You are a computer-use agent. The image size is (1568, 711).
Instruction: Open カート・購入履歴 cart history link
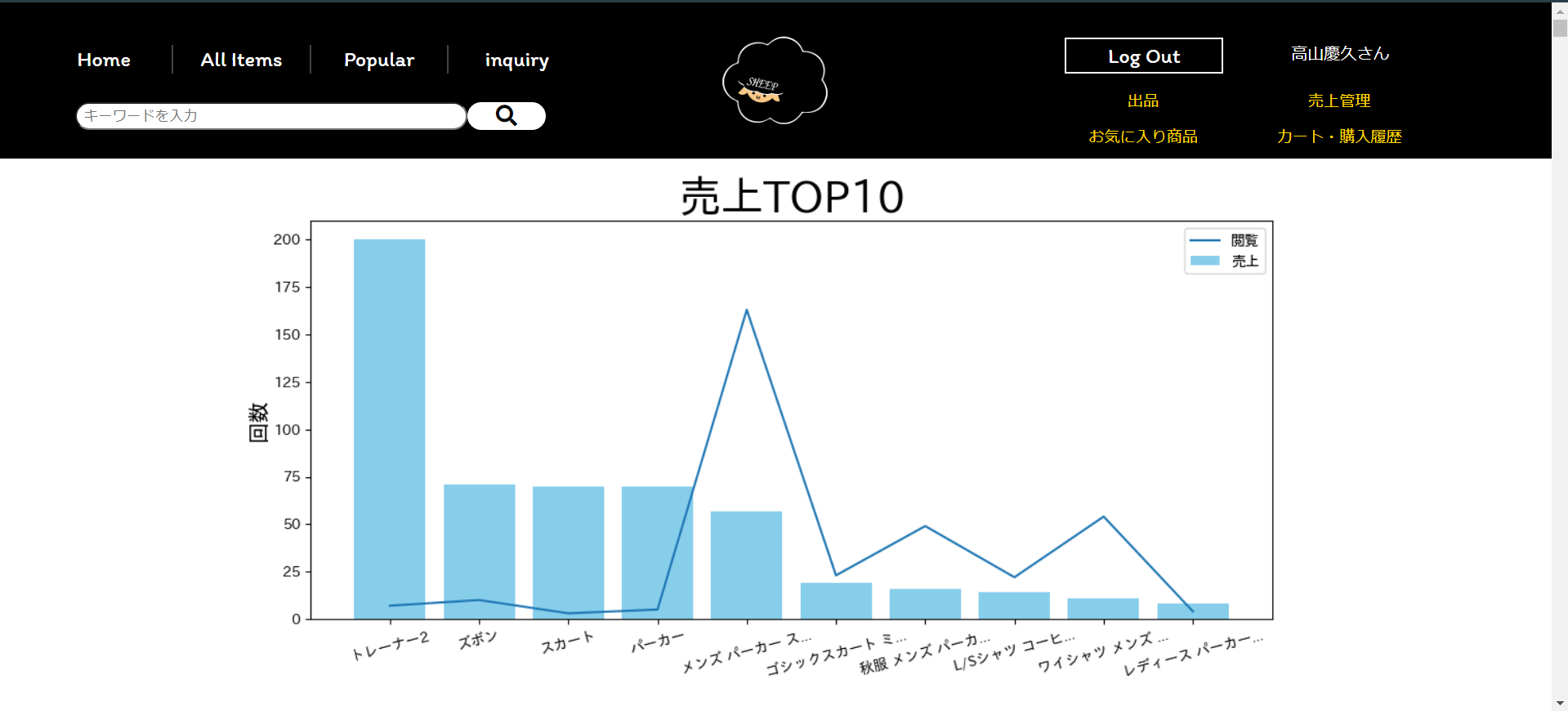coord(1338,136)
